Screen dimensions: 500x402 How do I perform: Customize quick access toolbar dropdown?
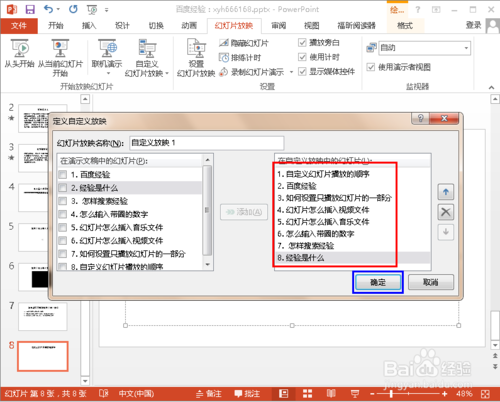coord(107,10)
